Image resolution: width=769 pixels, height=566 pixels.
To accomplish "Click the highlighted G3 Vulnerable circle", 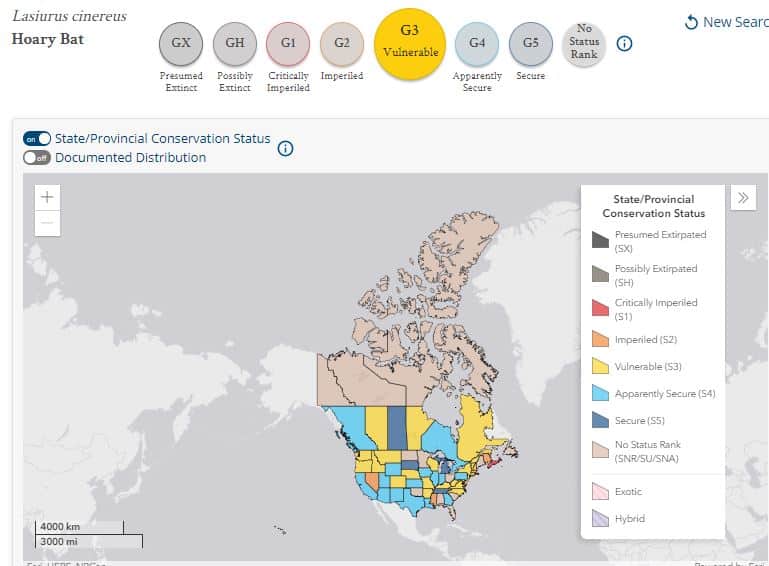I will [410, 44].
